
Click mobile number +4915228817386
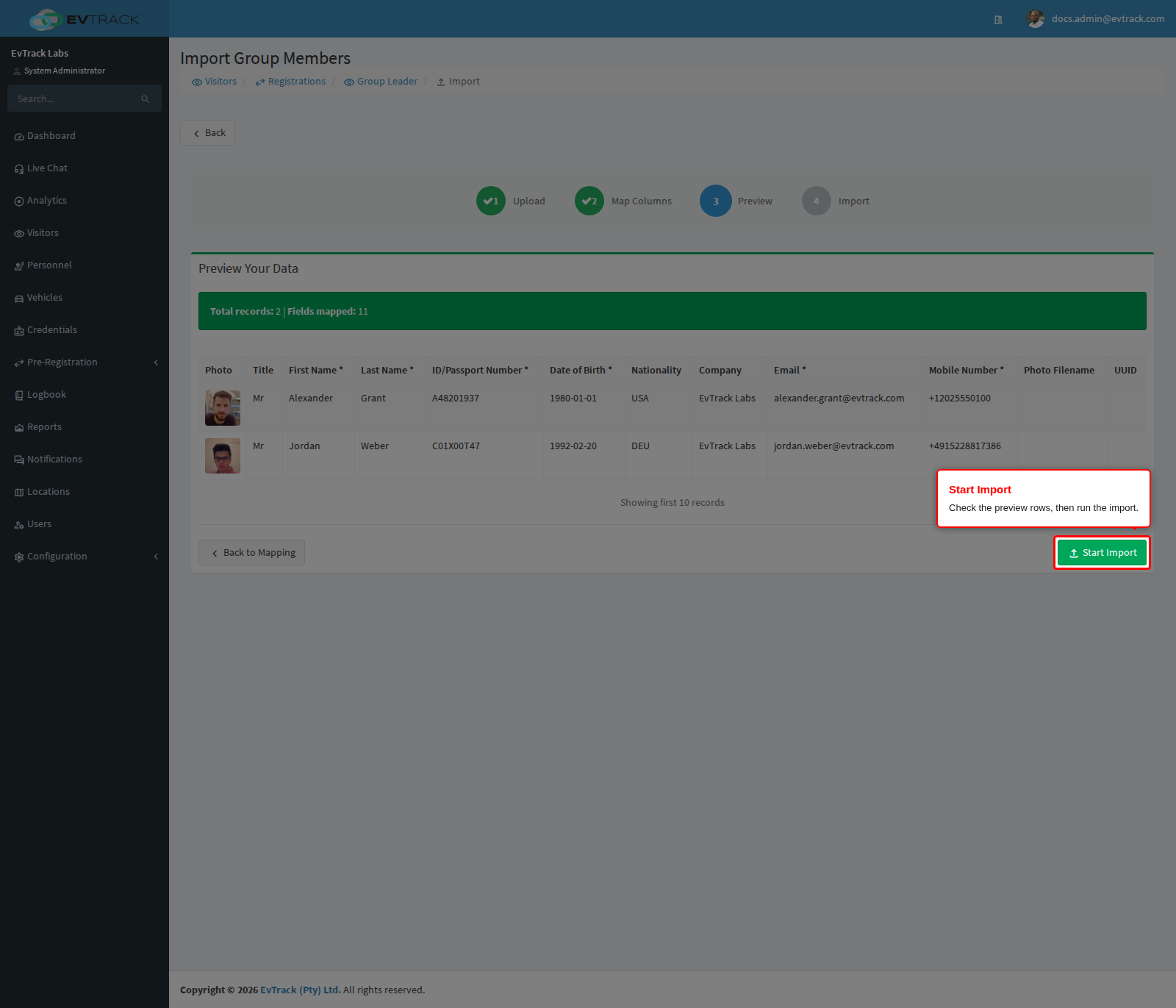pos(964,446)
